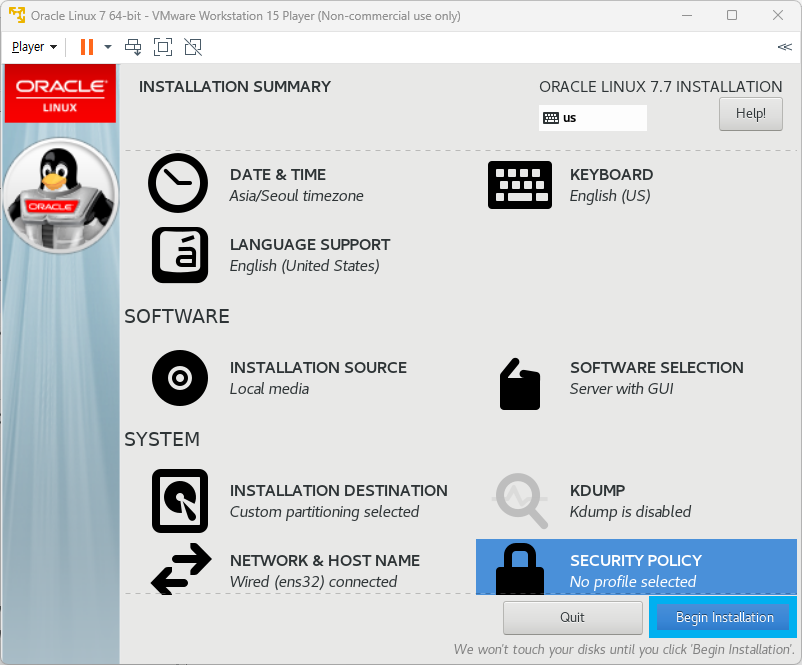
Task: Click the Quit button
Action: click(572, 617)
